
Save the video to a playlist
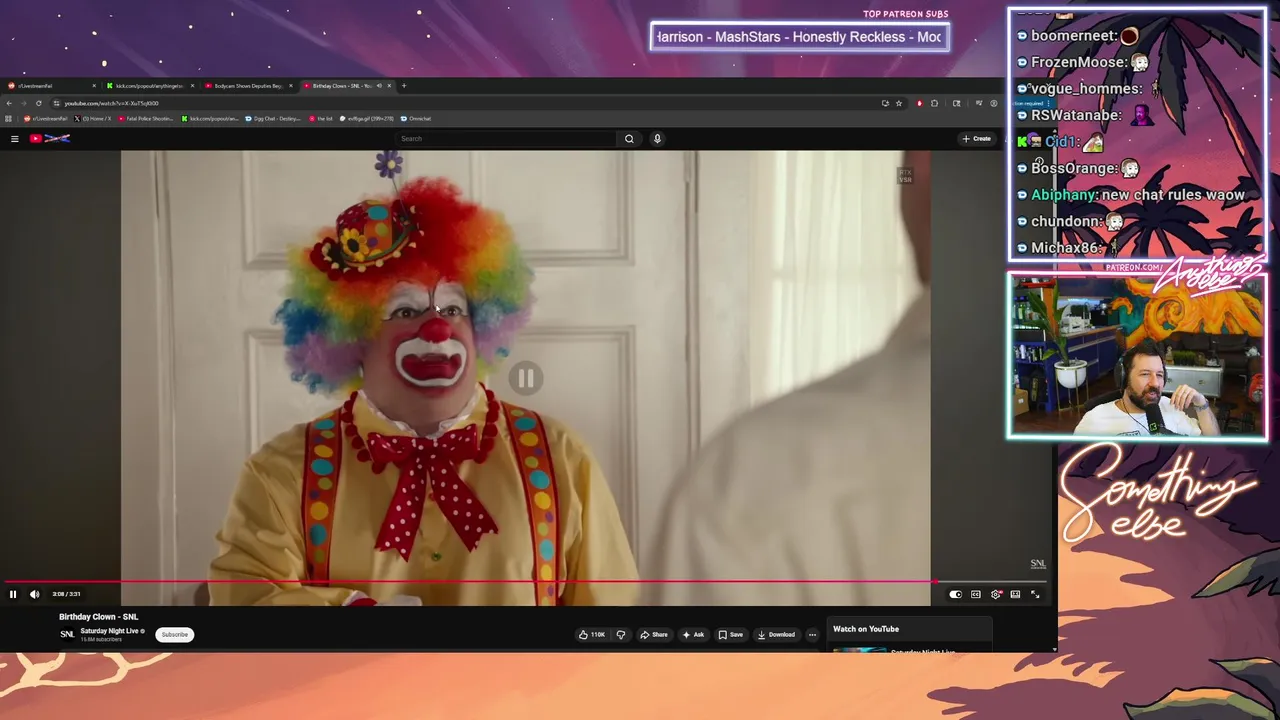pos(731,634)
